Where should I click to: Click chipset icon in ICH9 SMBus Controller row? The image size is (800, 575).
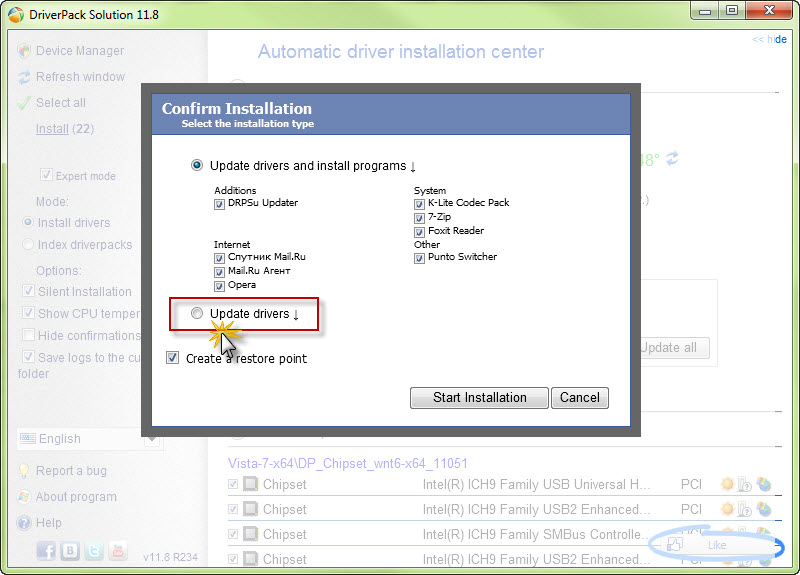coord(251,533)
